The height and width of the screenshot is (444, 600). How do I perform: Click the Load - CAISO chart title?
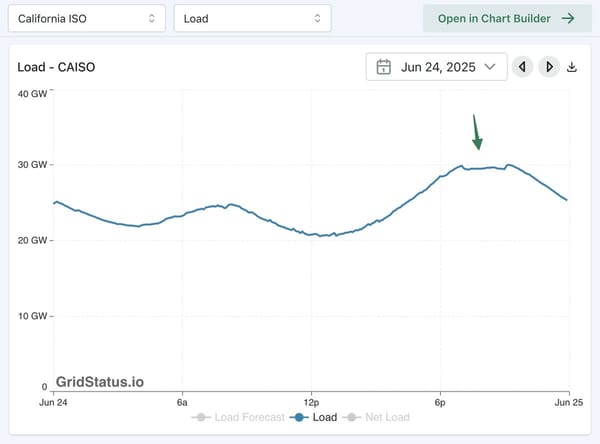56,68
